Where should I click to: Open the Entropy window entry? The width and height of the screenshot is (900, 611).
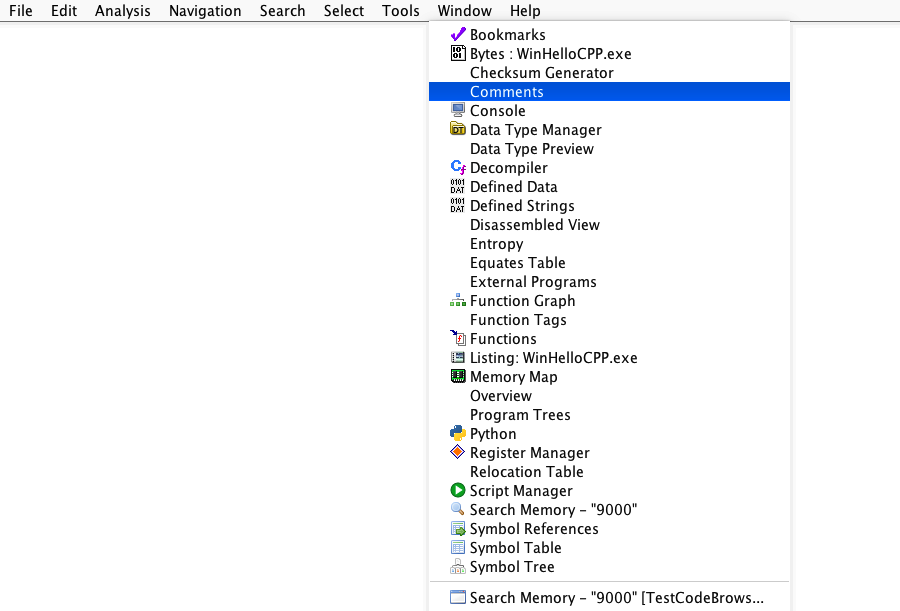click(x=497, y=244)
